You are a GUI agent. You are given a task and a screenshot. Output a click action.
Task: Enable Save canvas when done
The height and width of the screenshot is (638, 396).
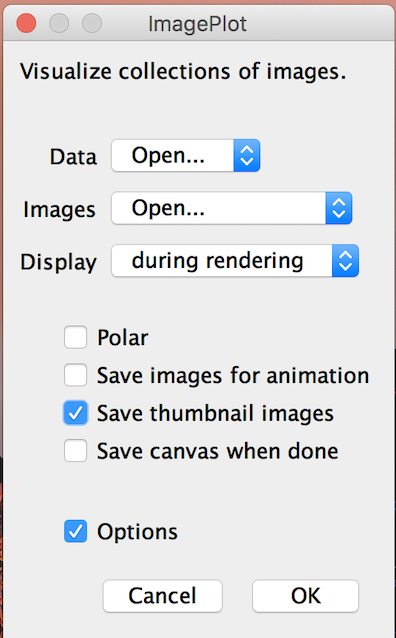click(x=75, y=450)
